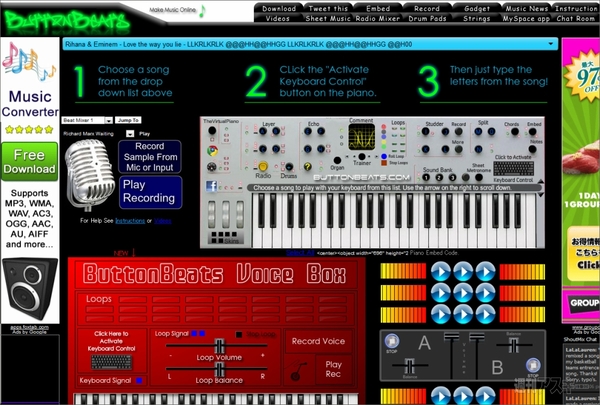The height and width of the screenshot is (405, 600).
Task: Click the deck A Balance slider
Action: pyautogui.click(x=409, y=366)
